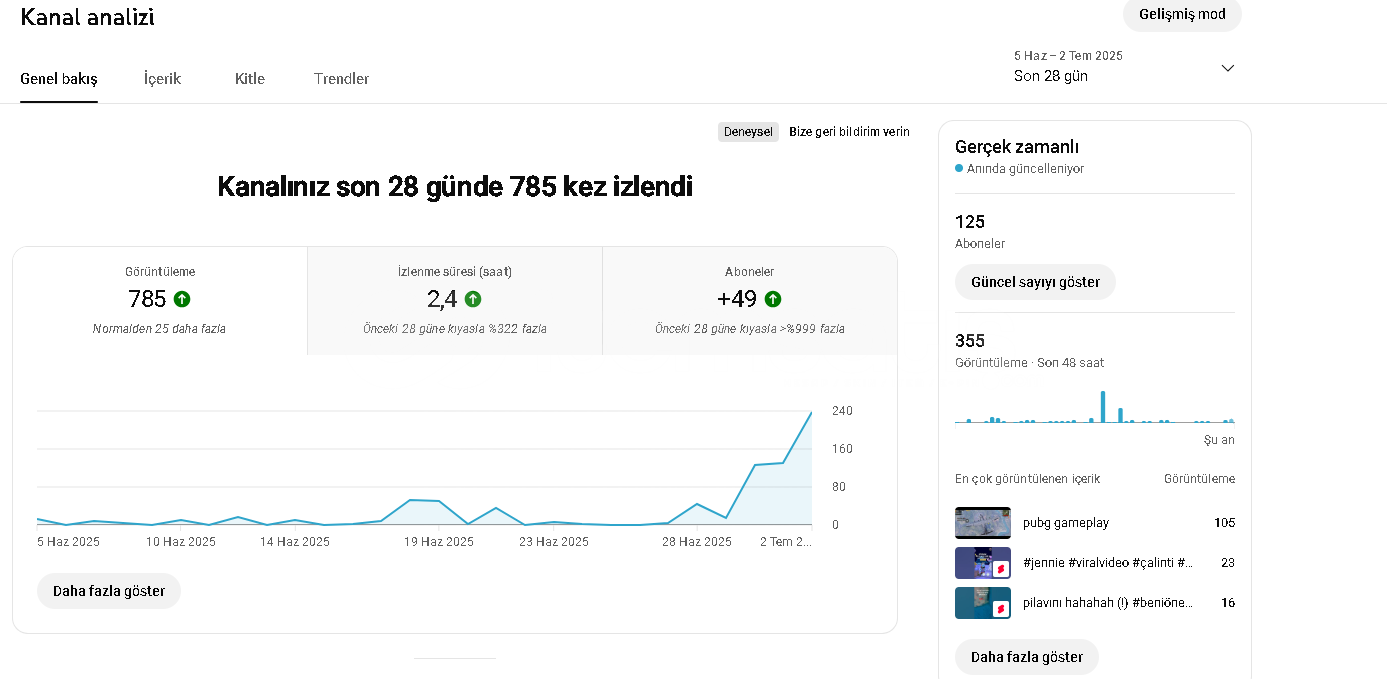Click "Güncel sayıyı göster" button

click(x=1035, y=282)
